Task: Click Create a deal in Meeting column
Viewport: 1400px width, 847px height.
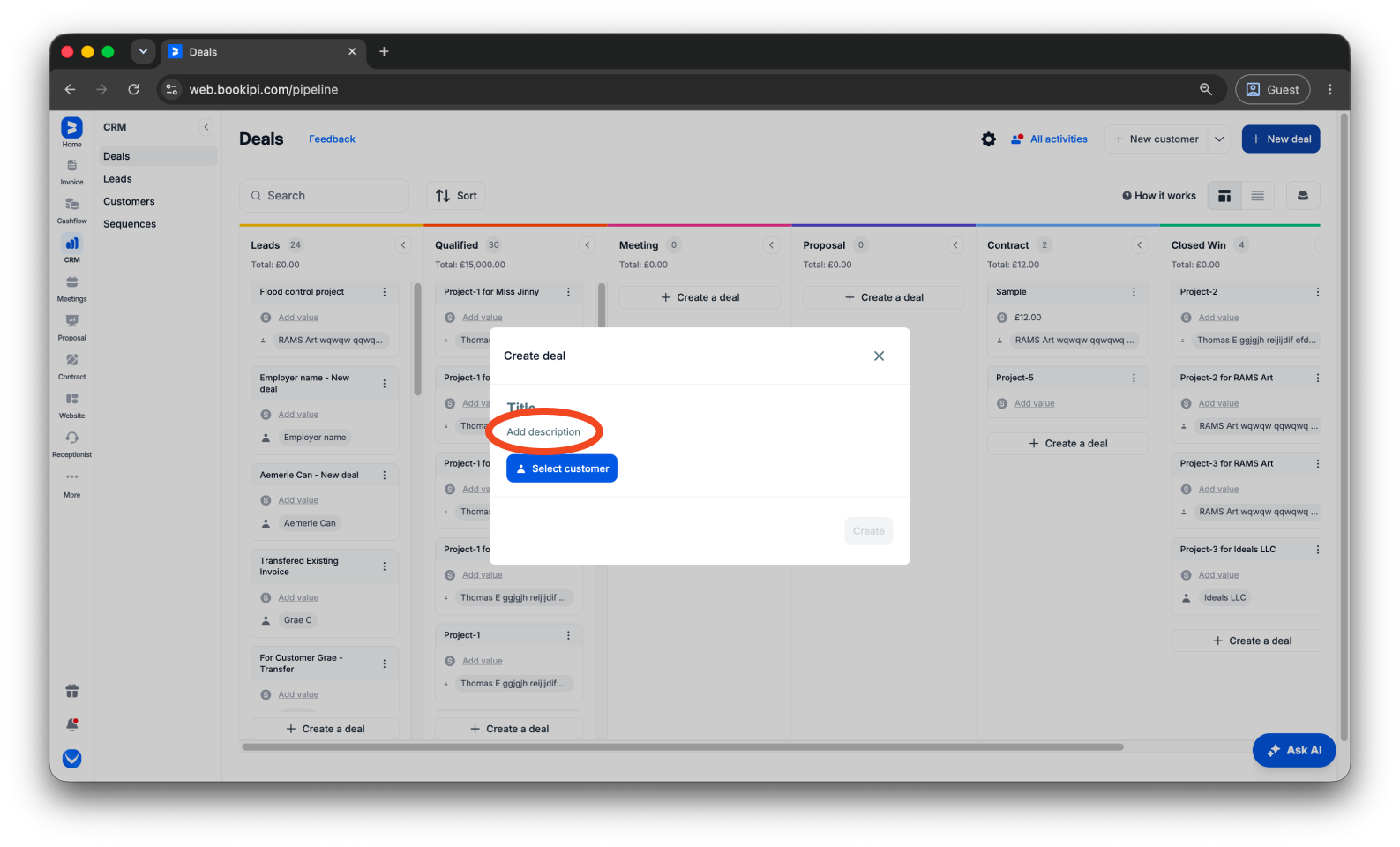Action: [700, 297]
